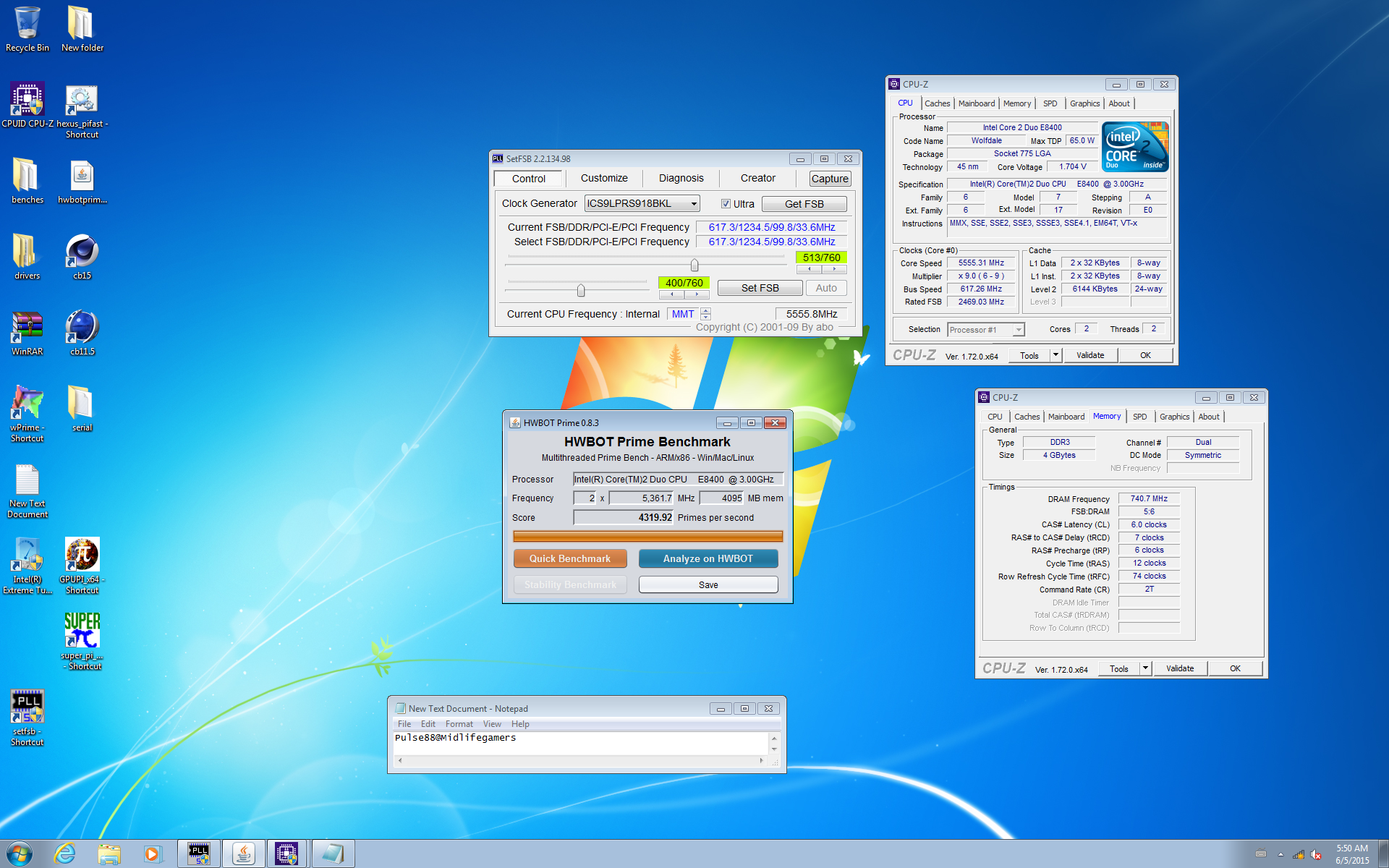This screenshot has width=1389, height=868.
Task: Click lower slider thumb near 400/760
Action: pyautogui.click(x=580, y=290)
